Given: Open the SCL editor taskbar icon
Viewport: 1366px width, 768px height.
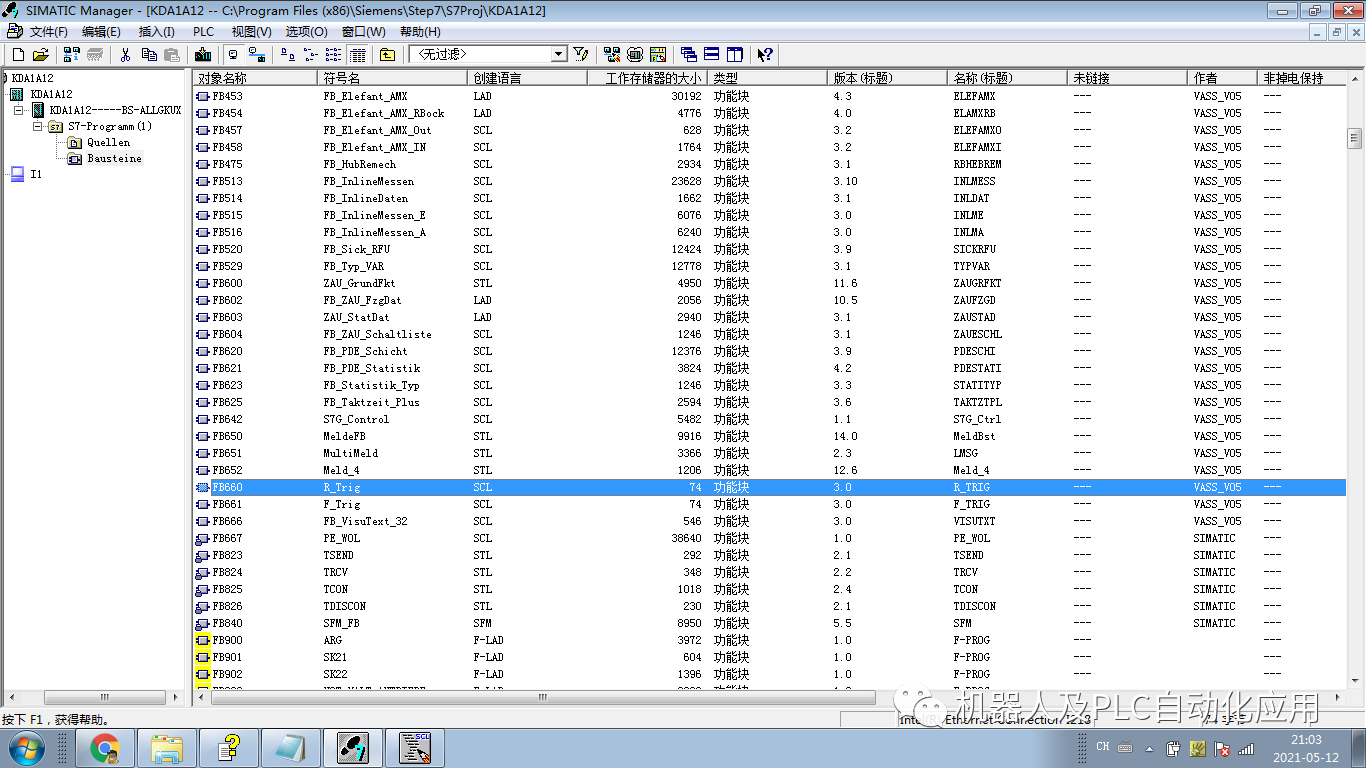Looking at the screenshot, I should click(x=414, y=747).
